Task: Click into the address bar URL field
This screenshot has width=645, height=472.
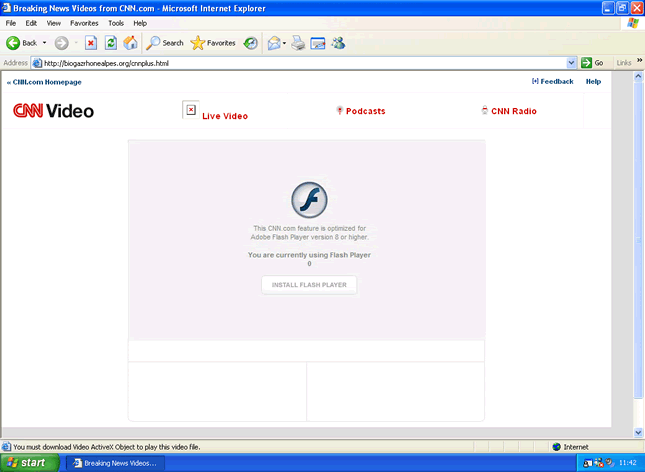Action: pyautogui.click(x=300, y=63)
